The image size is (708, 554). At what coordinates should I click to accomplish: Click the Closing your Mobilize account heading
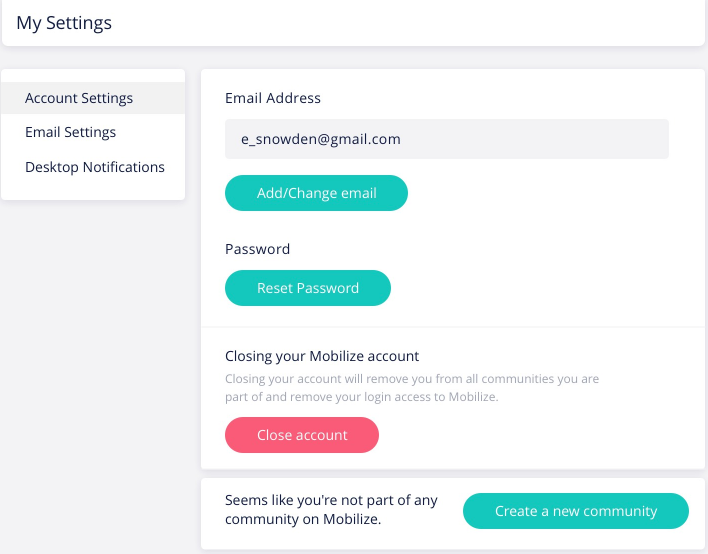(x=322, y=356)
